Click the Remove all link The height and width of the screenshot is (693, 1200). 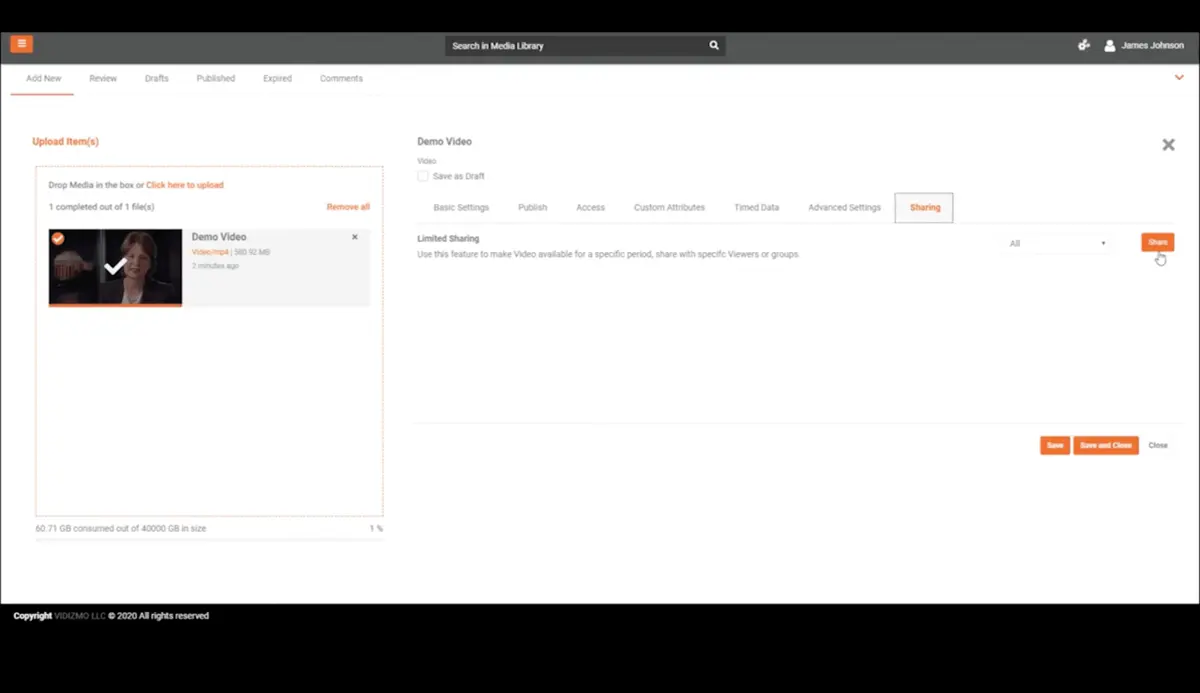click(348, 207)
